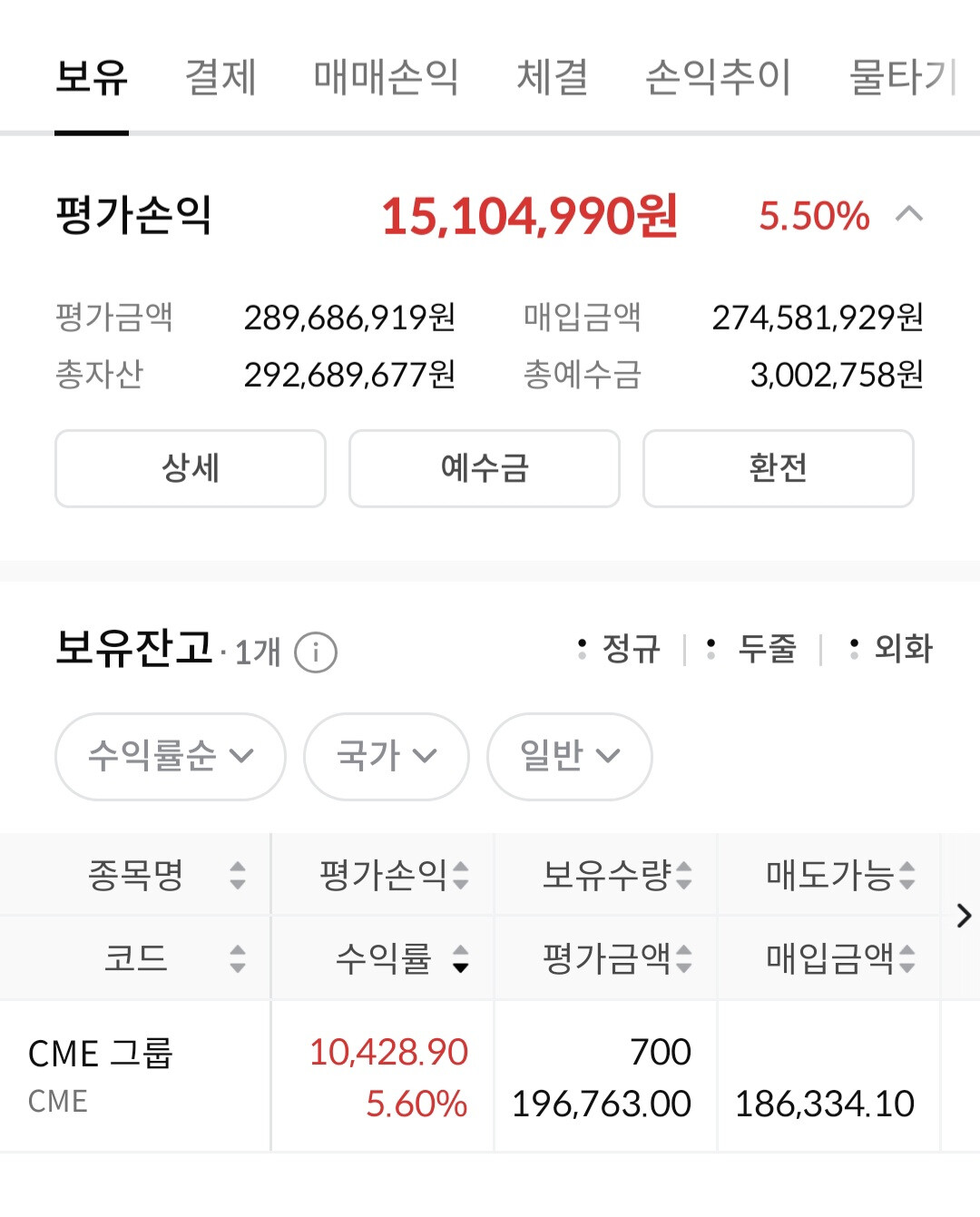Screen dimensions: 980x1217
Task: Switch to the 손익추이 tab
Action: tap(718, 76)
